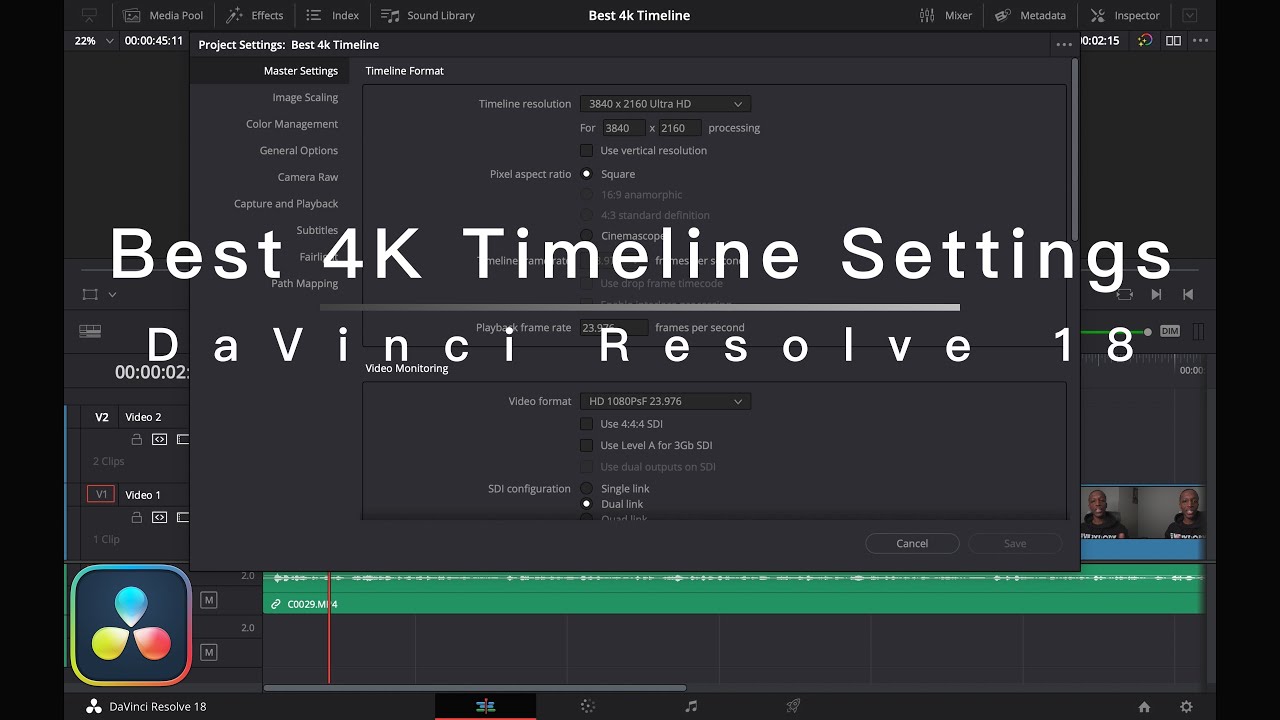Screen dimensions: 1280x720
Task: Open Timeline resolution dropdown
Action: pyautogui.click(x=665, y=104)
